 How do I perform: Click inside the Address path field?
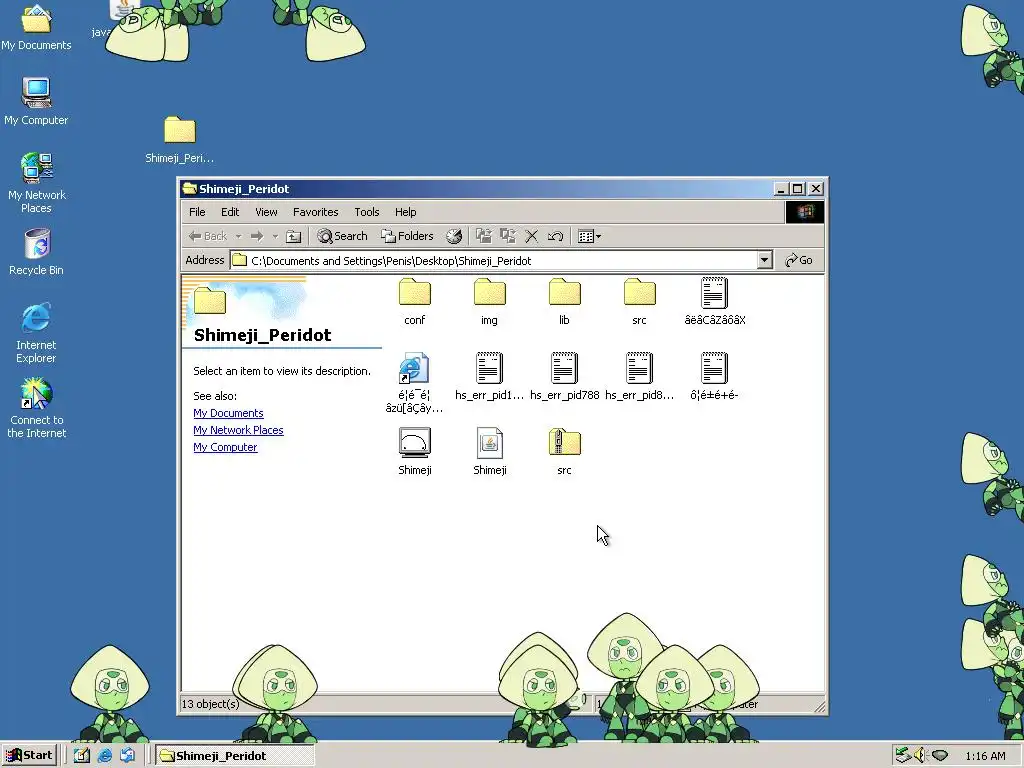(x=494, y=261)
